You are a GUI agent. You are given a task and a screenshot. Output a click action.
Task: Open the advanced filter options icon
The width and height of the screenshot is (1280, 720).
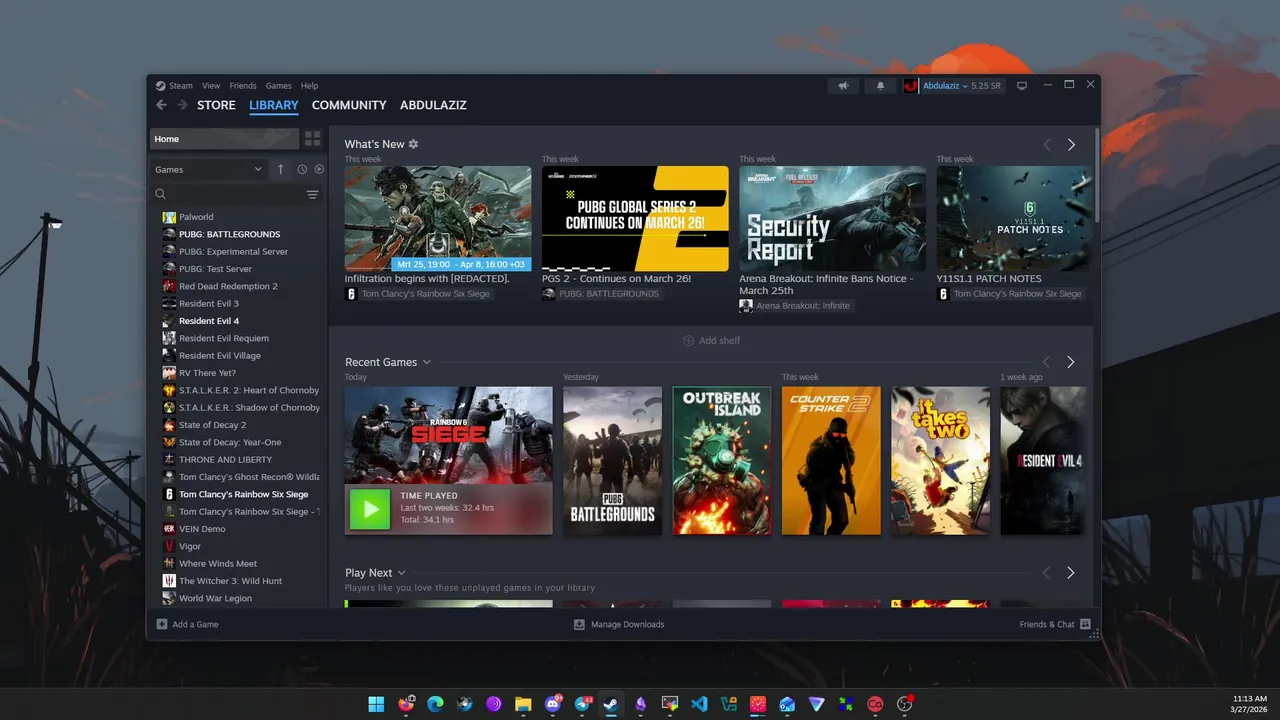point(312,195)
